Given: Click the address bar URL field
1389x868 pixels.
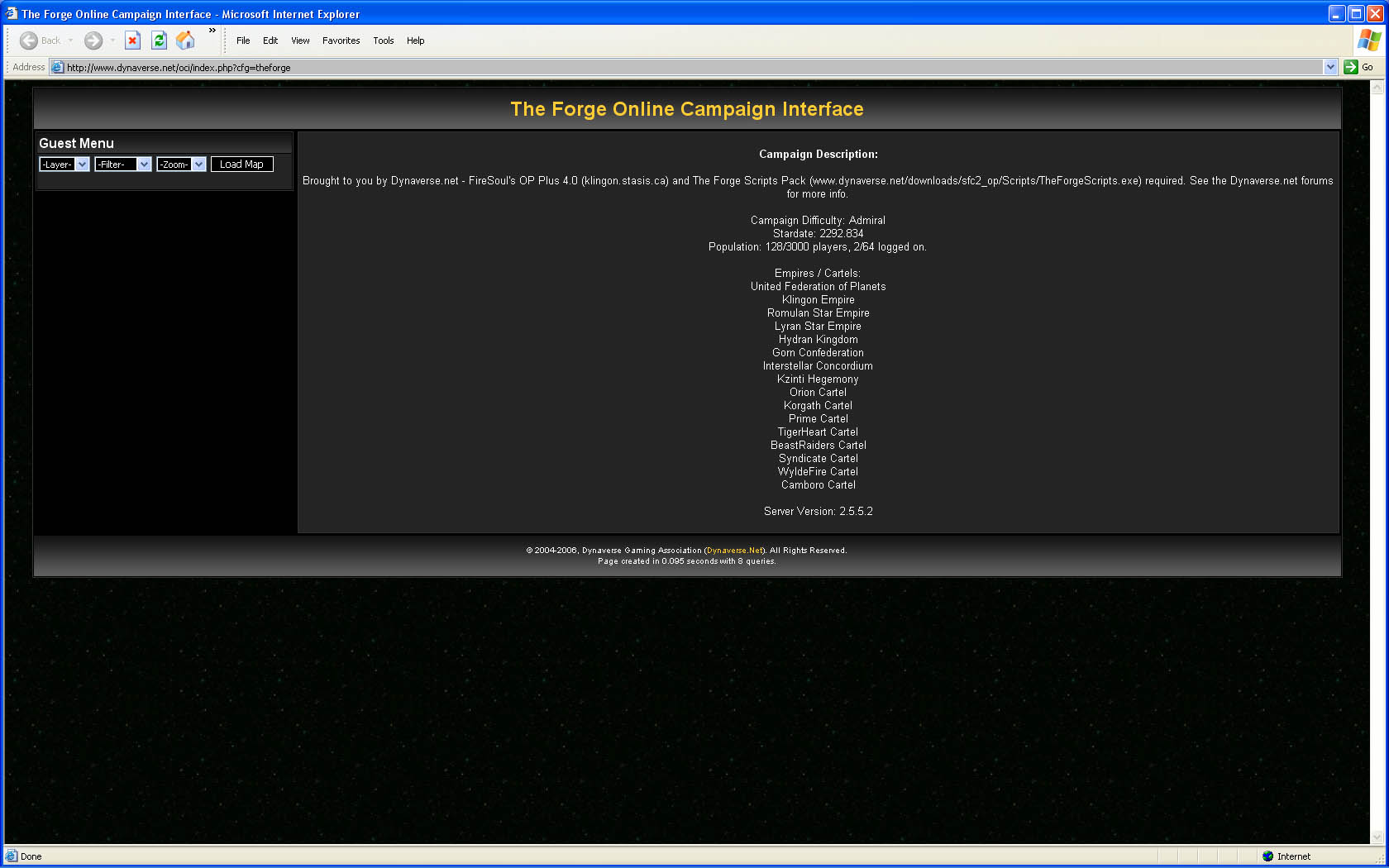Looking at the screenshot, I should [x=661, y=68].
